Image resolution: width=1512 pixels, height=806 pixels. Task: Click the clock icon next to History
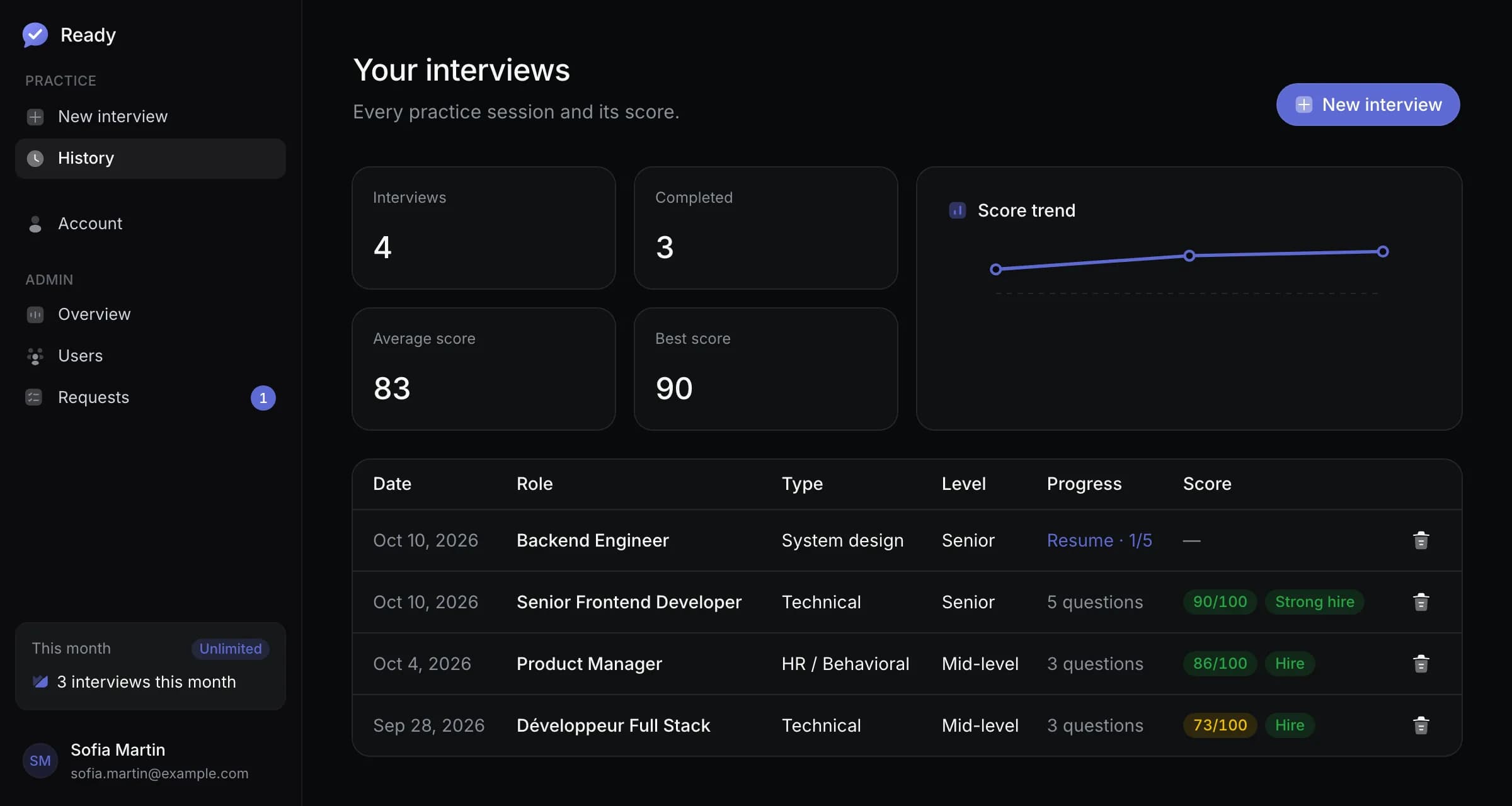click(x=35, y=158)
